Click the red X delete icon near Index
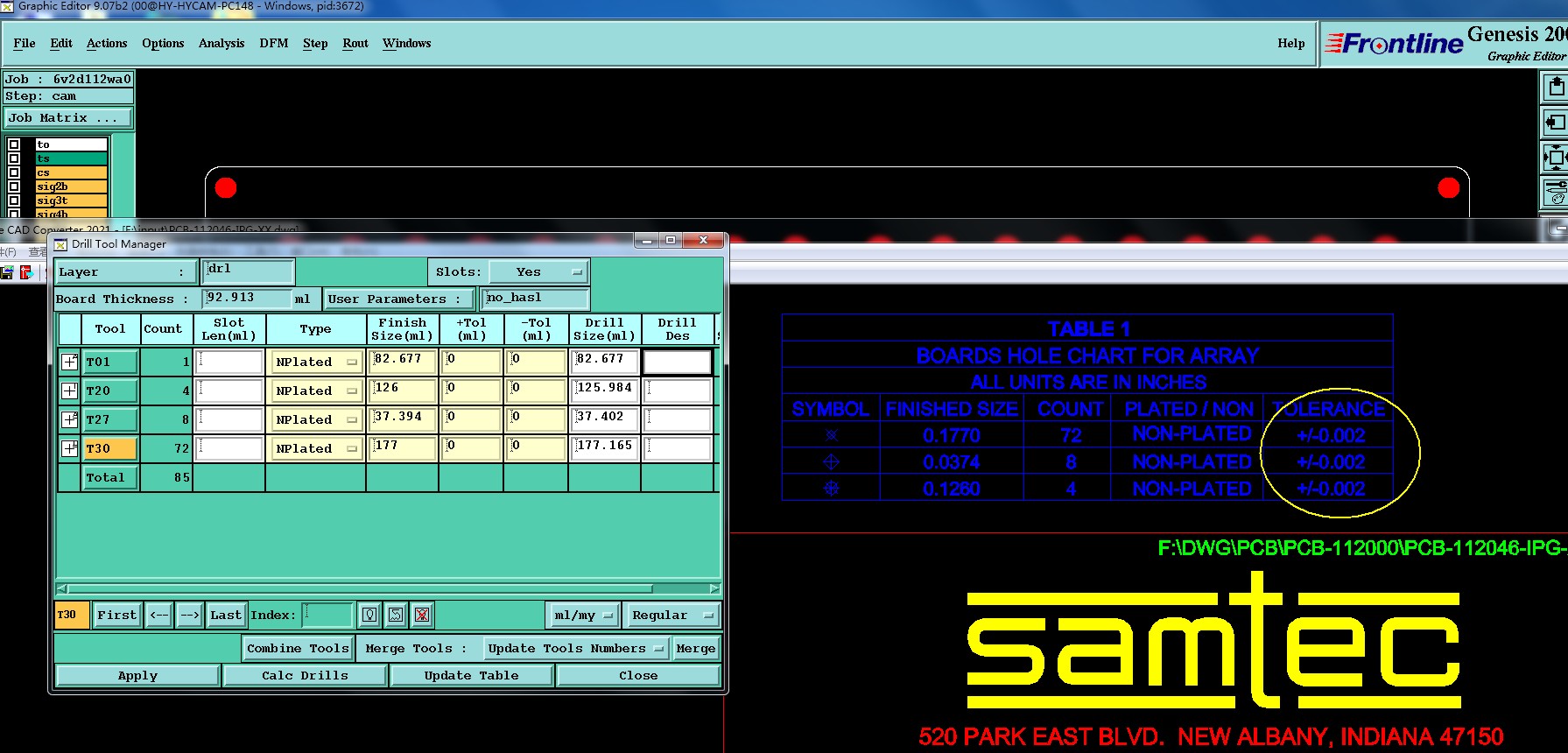Image resolution: width=1568 pixels, height=753 pixels. [x=422, y=615]
